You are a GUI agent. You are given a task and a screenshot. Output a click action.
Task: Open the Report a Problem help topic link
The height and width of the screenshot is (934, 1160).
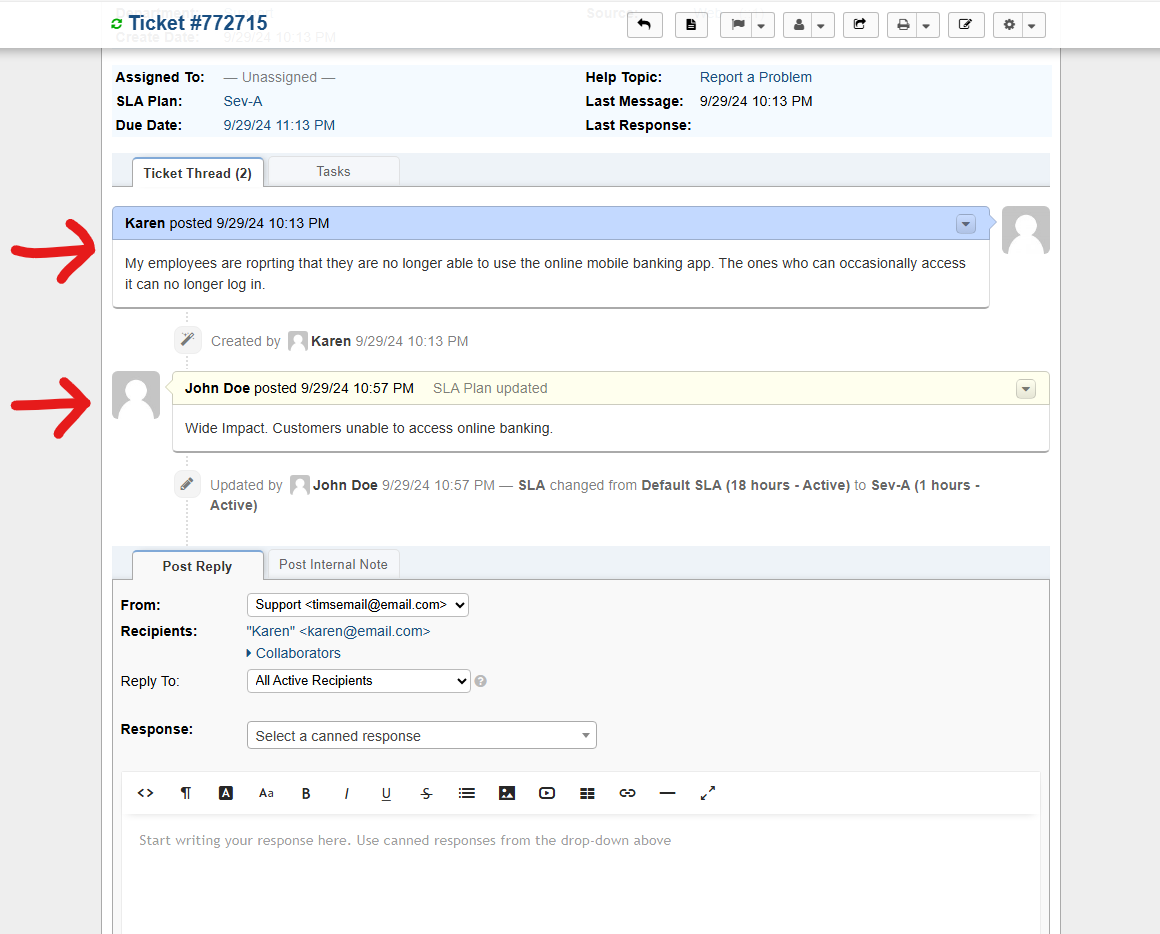[x=755, y=77]
